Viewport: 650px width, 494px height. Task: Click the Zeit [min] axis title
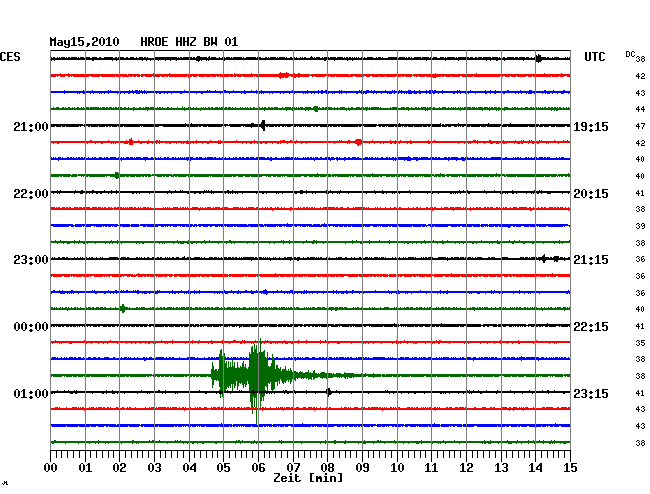coord(308,478)
